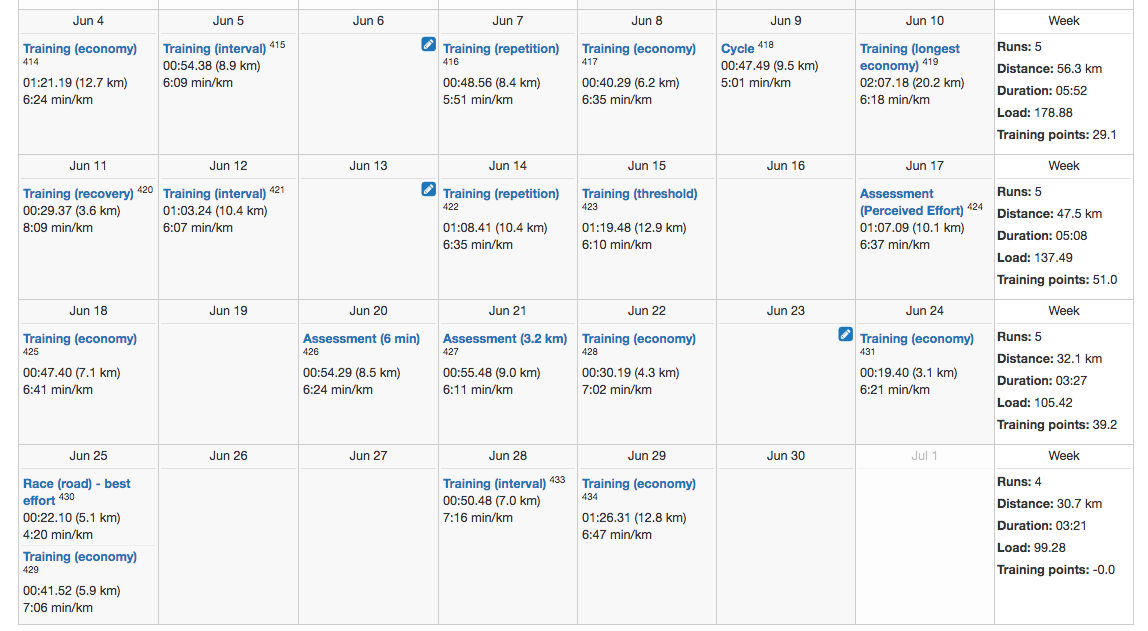1148x631 pixels.
Task: Open Training (repetition) on Jun 7
Action: coord(501,48)
